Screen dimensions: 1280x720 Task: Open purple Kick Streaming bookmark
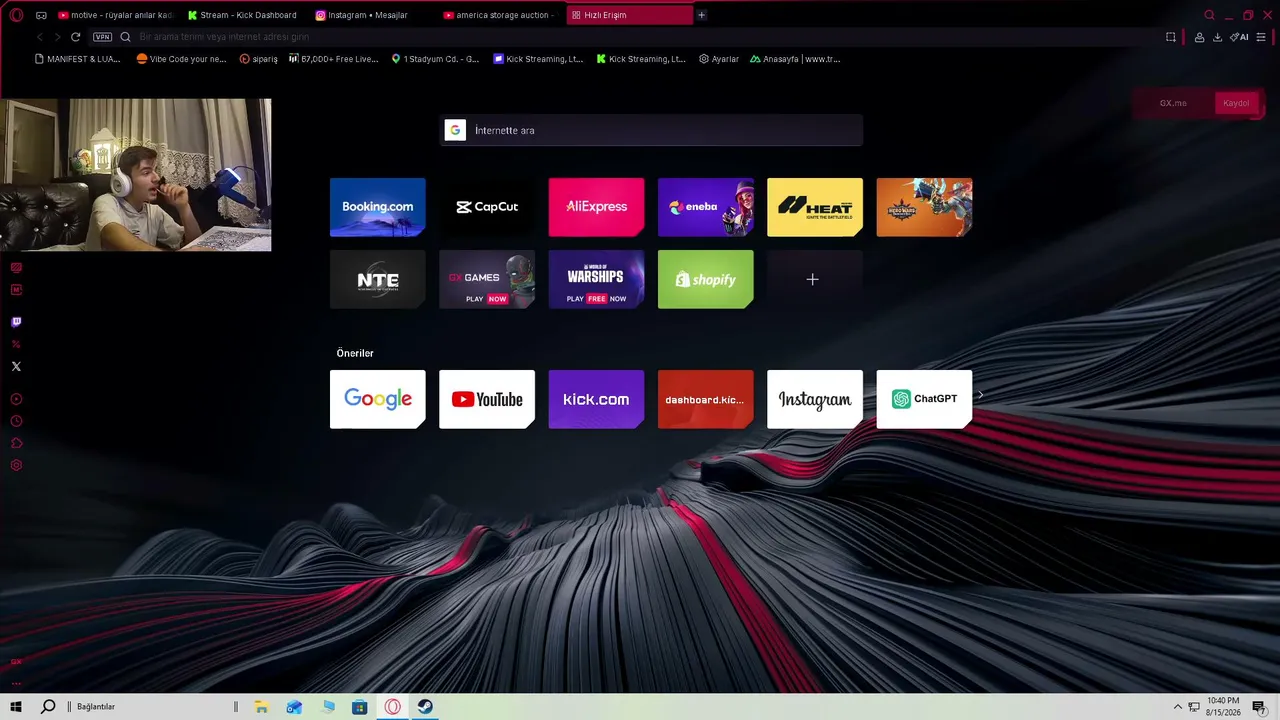[538, 59]
